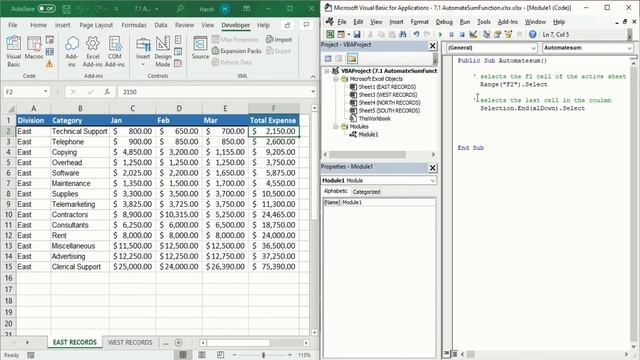
Task: Click View Microsoft Excel icon in VBA toolbar
Action: (330, 35)
